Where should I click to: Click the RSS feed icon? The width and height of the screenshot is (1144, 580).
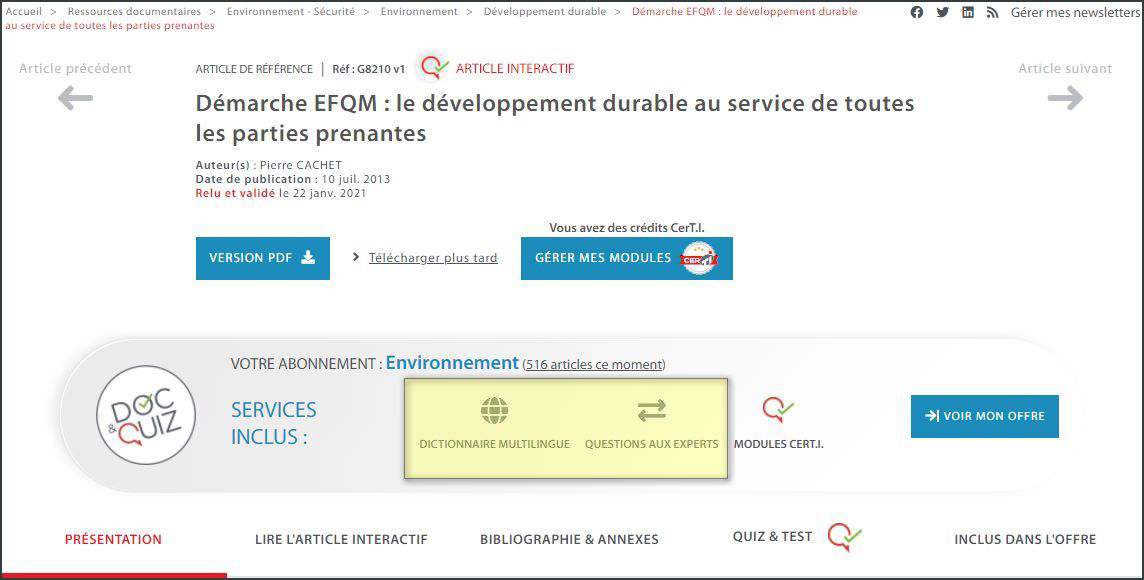[x=992, y=13]
